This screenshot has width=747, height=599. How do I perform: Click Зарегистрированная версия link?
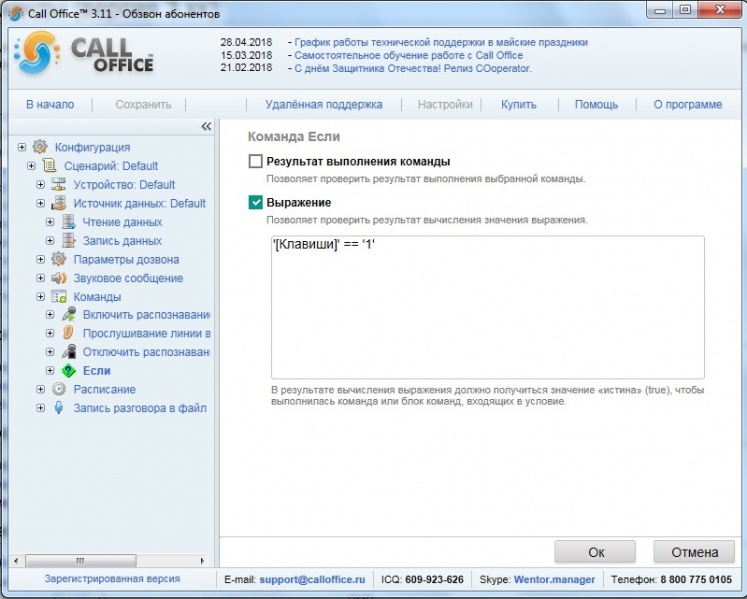pyautogui.click(x=112, y=579)
